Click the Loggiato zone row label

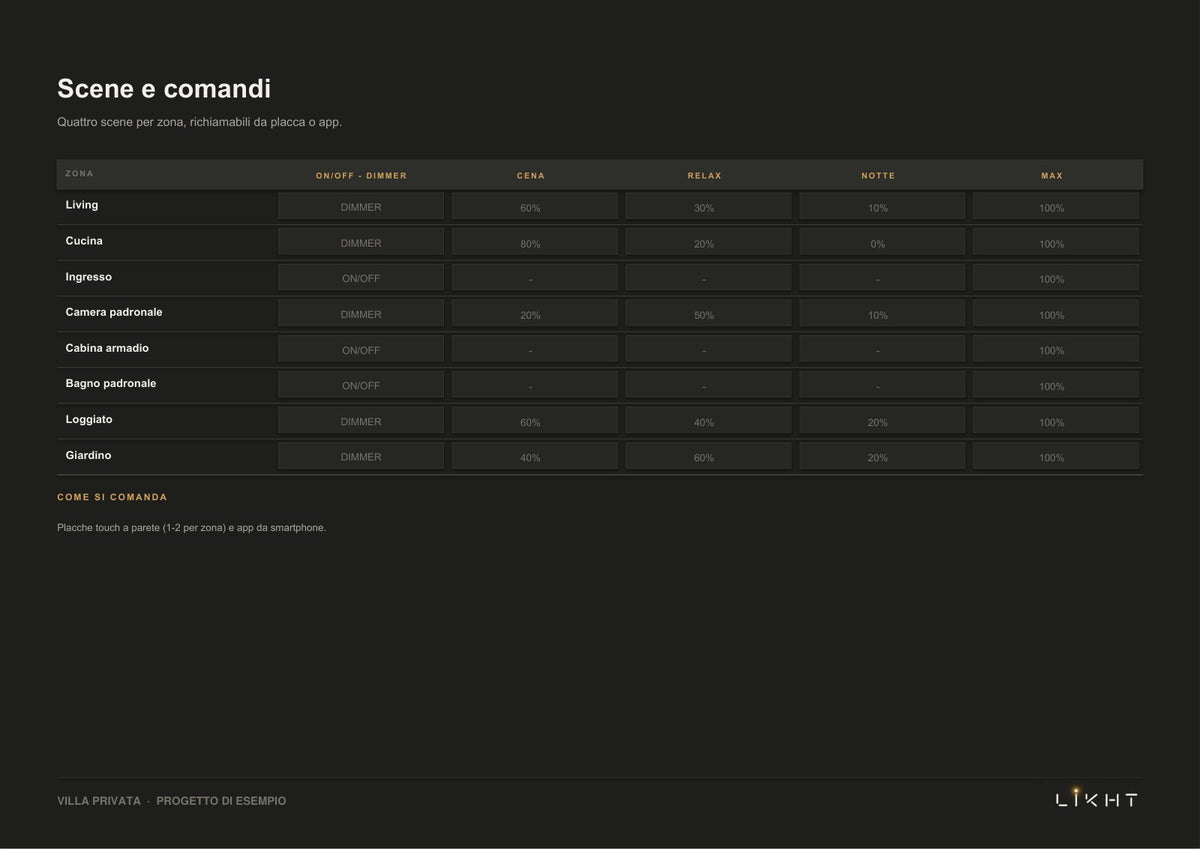point(89,419)
